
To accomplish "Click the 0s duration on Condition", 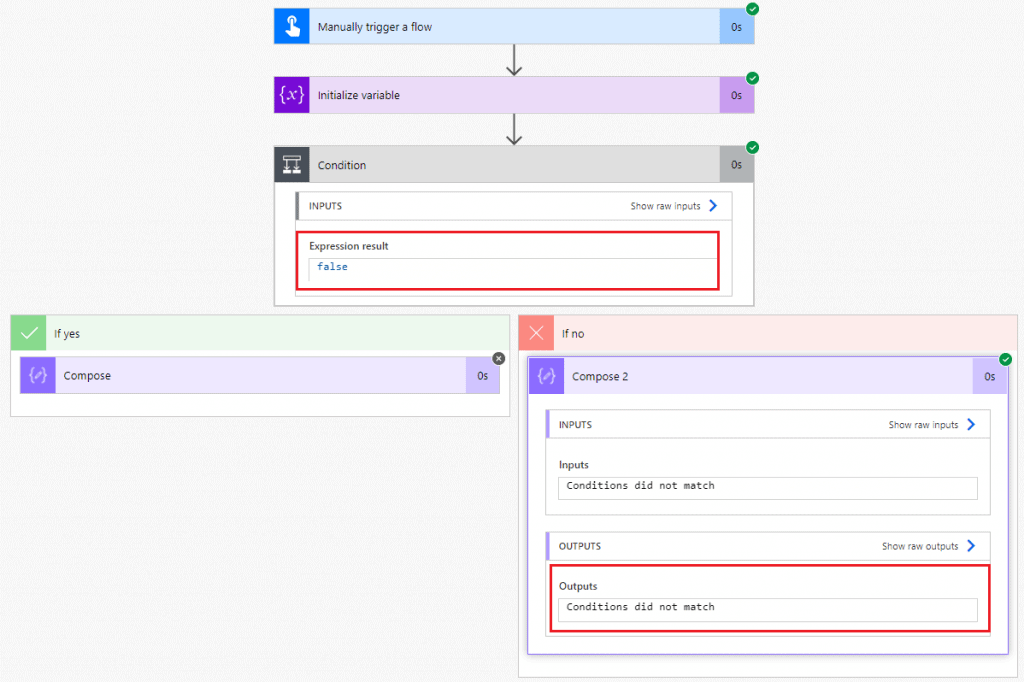I will click(x=736, y=165).
